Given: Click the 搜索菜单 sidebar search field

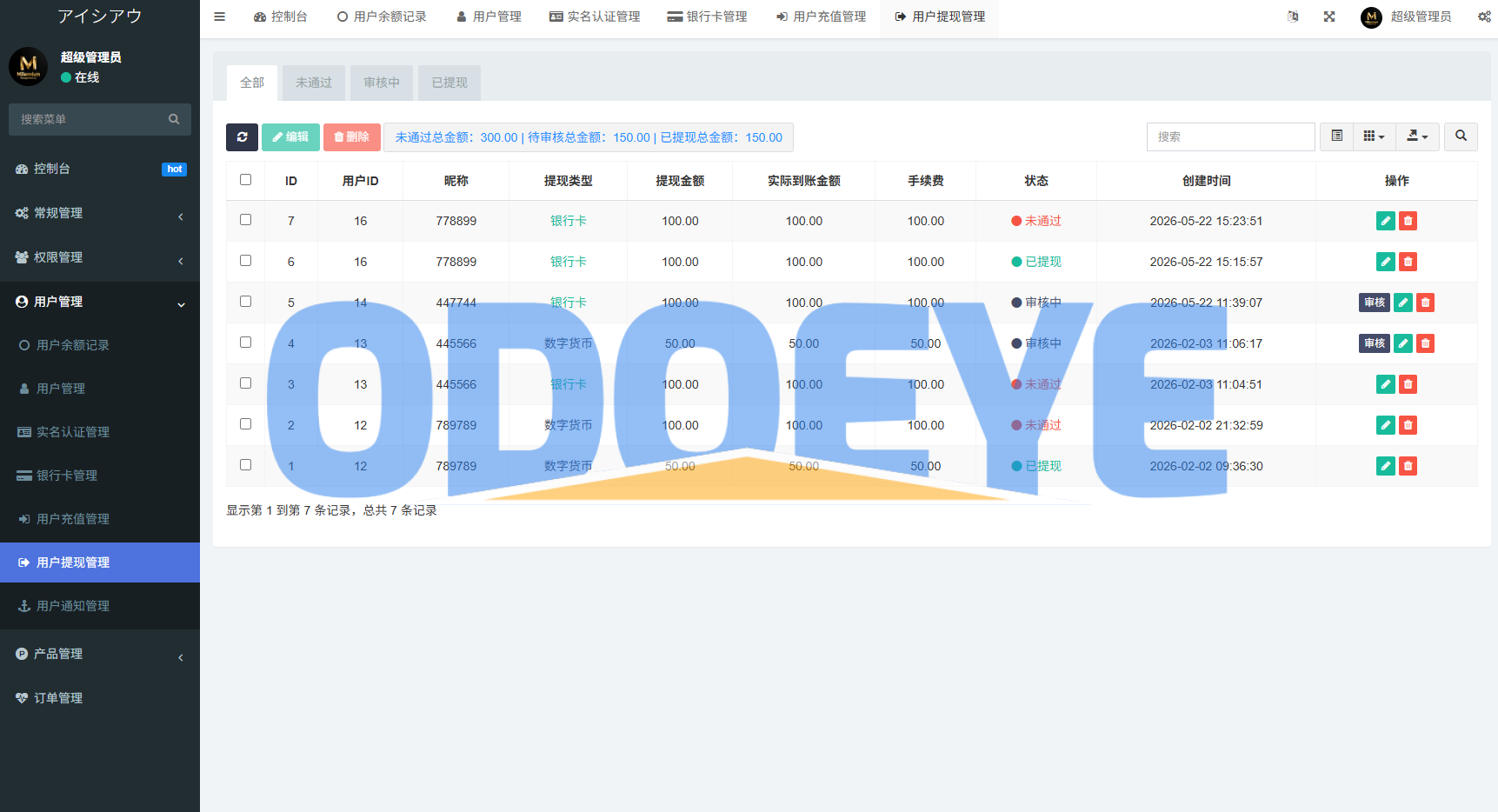Looking at the screenshot, I should tap(100, 119).
